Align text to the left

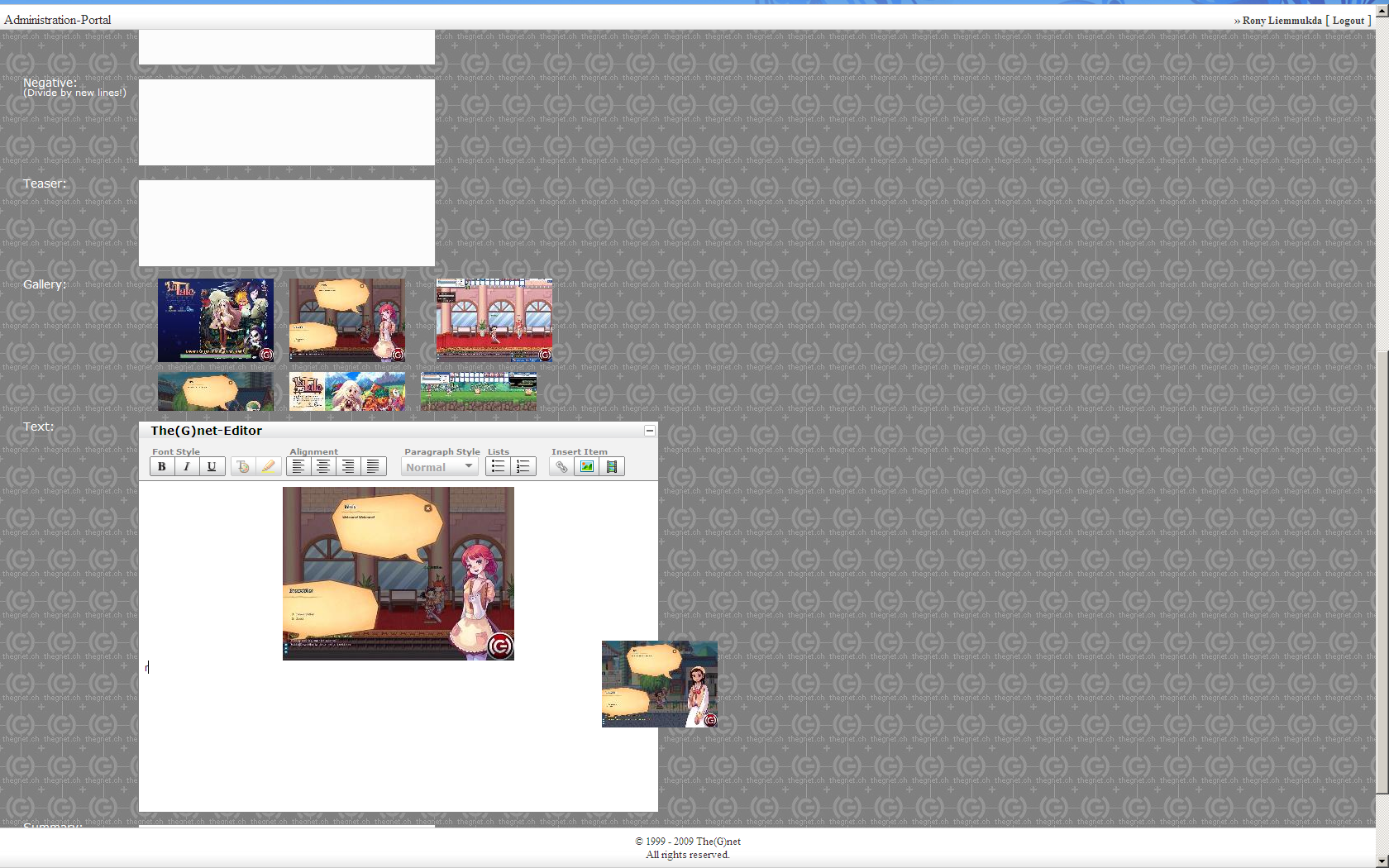(x=298, y=467)
